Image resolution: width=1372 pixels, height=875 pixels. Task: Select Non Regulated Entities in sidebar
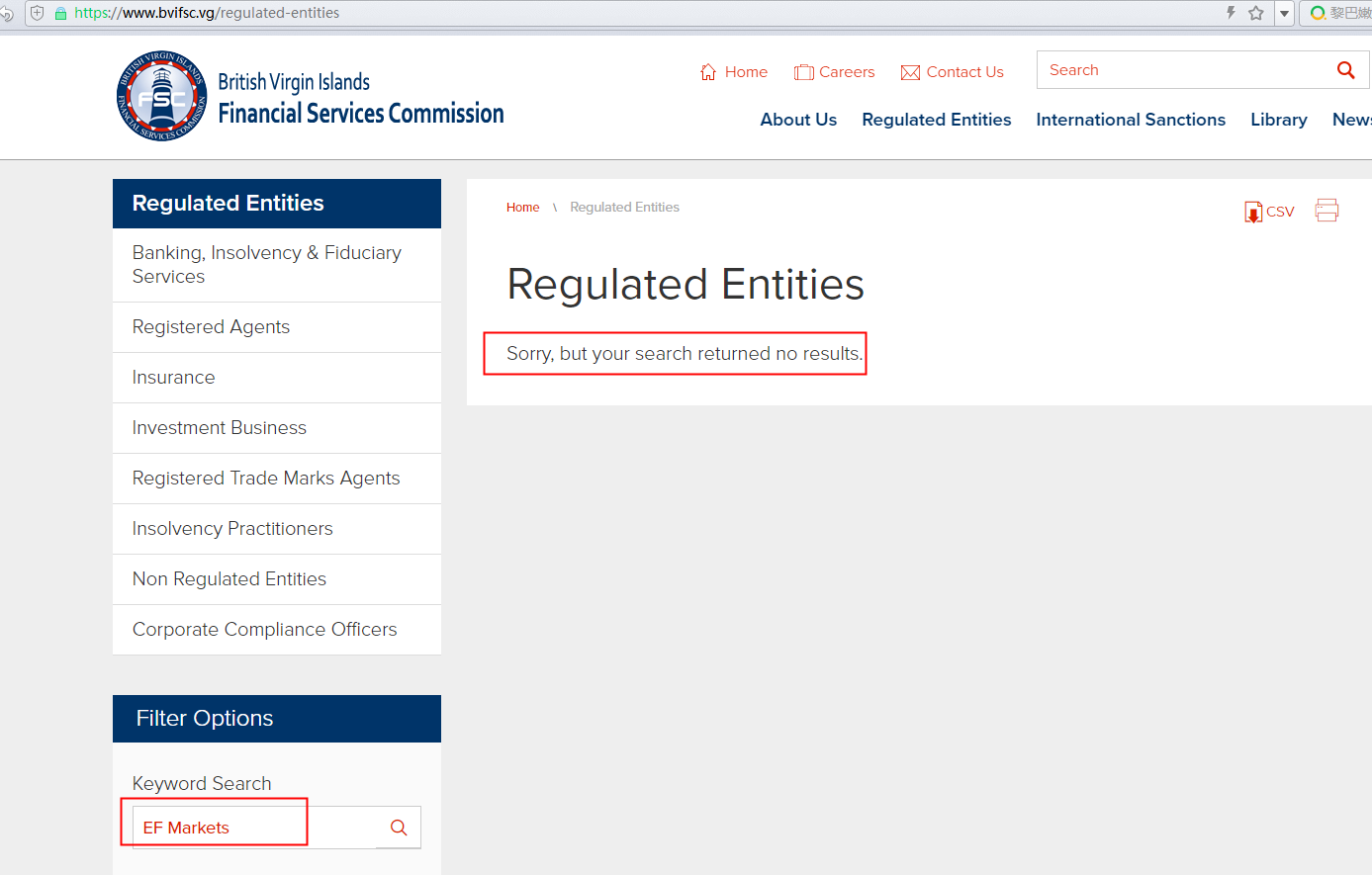[277, 579]
